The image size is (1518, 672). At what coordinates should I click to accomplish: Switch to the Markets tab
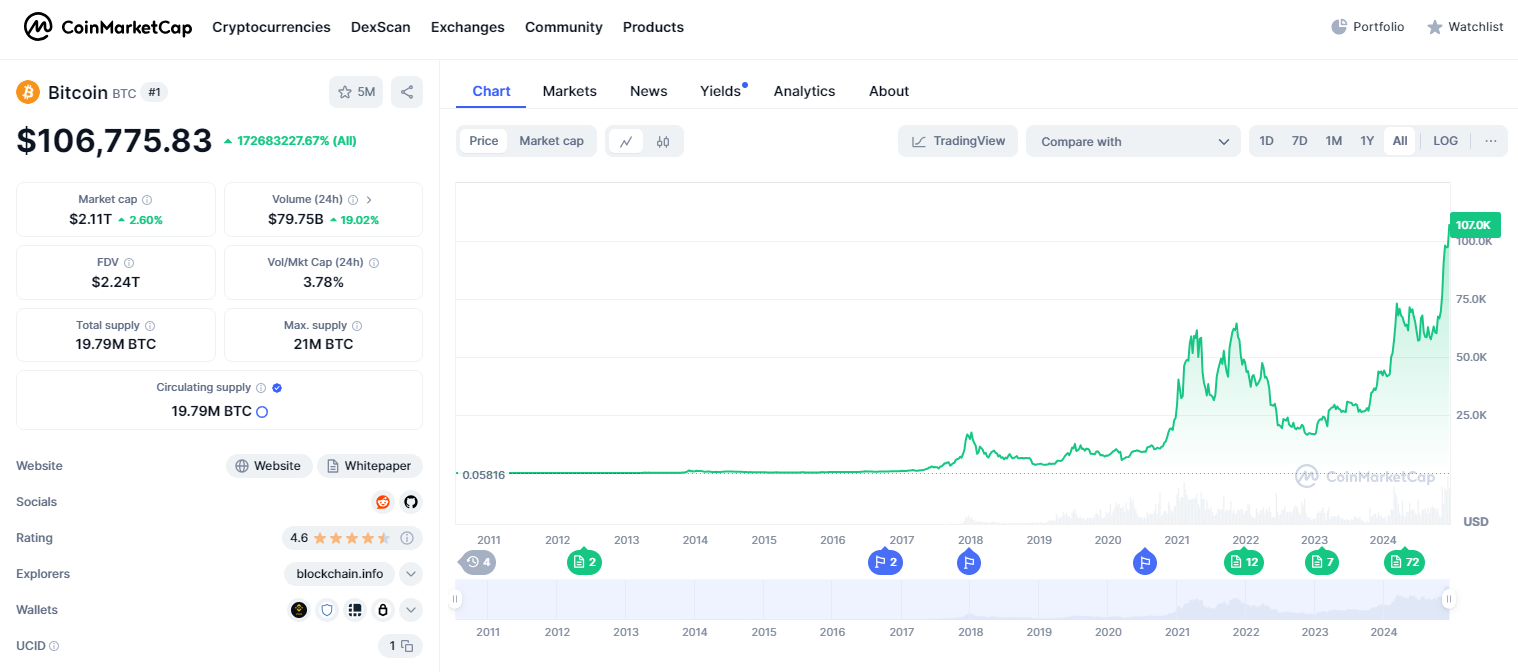[569, 91]
